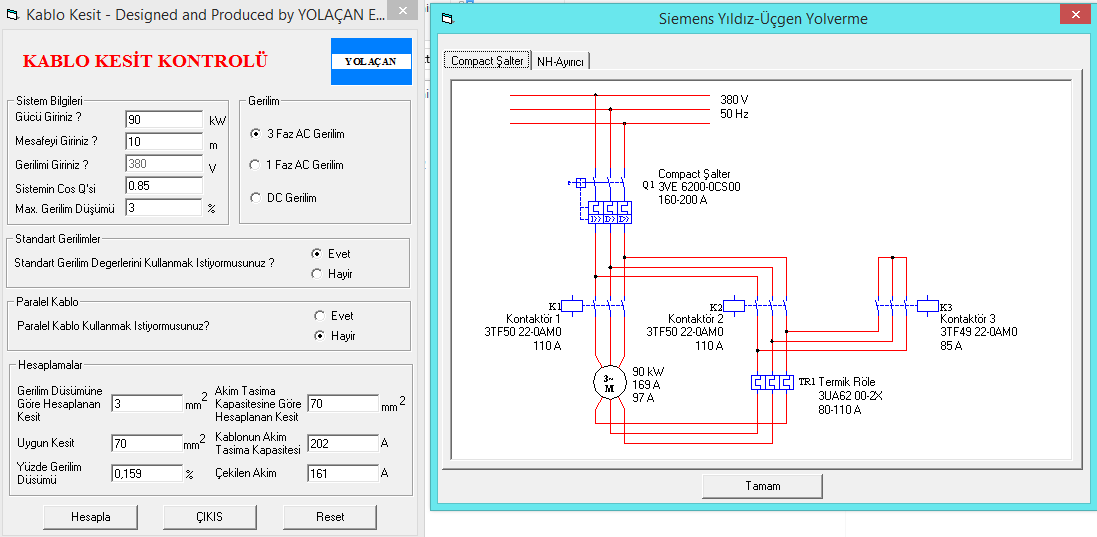Click the Gücü Giriniz power field
The image size is (1097, 537).
coord(164,120)
